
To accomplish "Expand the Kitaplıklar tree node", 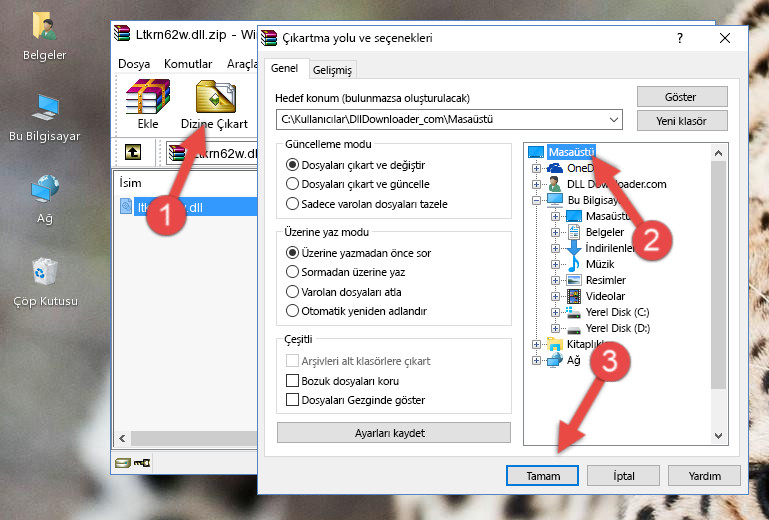I will click(536, 344).
